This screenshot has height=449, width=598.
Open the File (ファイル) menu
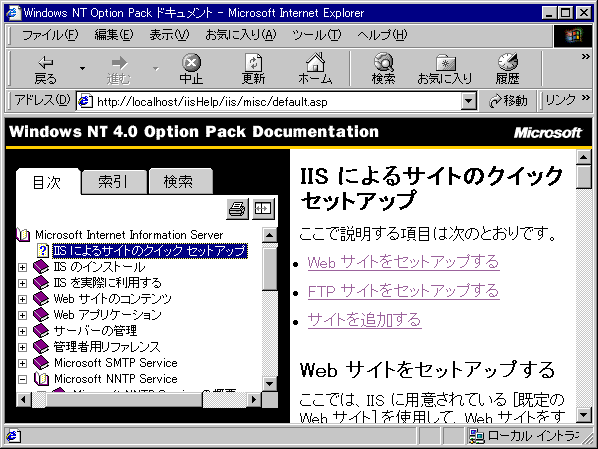(50, 35)
